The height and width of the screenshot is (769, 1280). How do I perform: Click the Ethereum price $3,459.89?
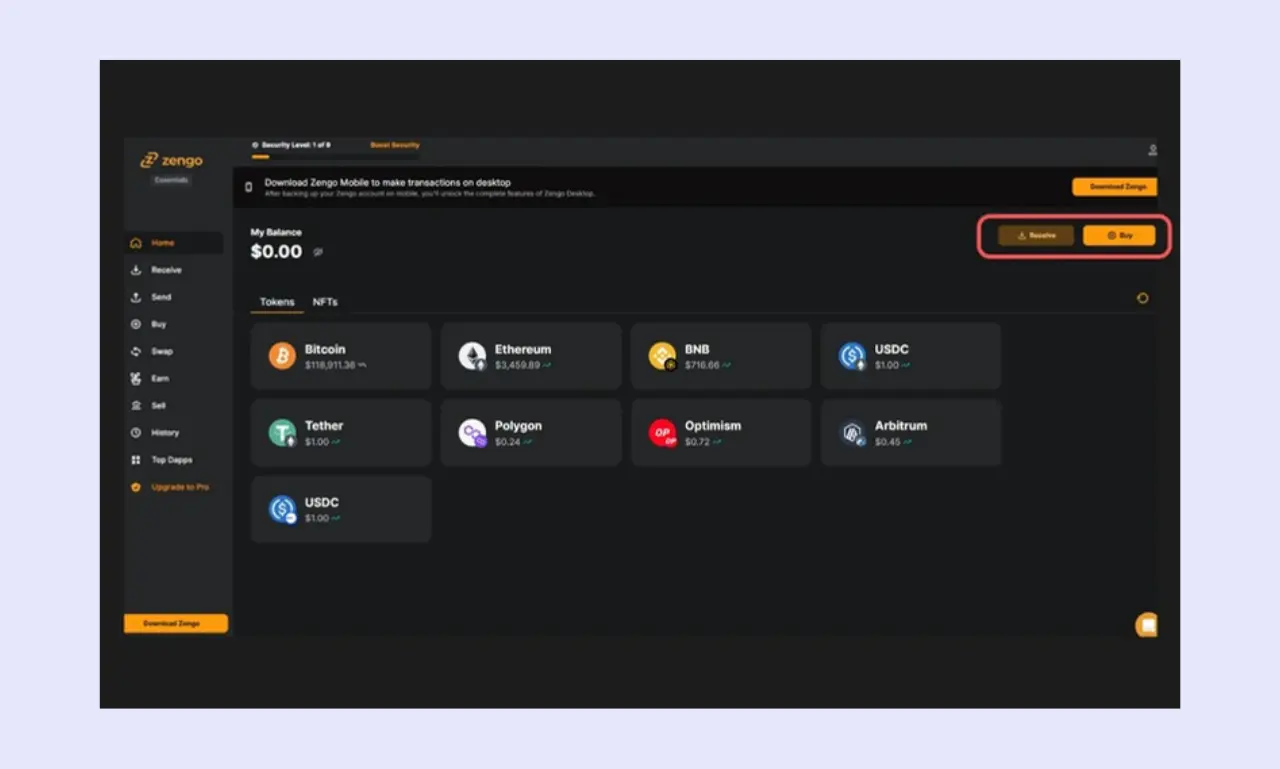[517, 365]
